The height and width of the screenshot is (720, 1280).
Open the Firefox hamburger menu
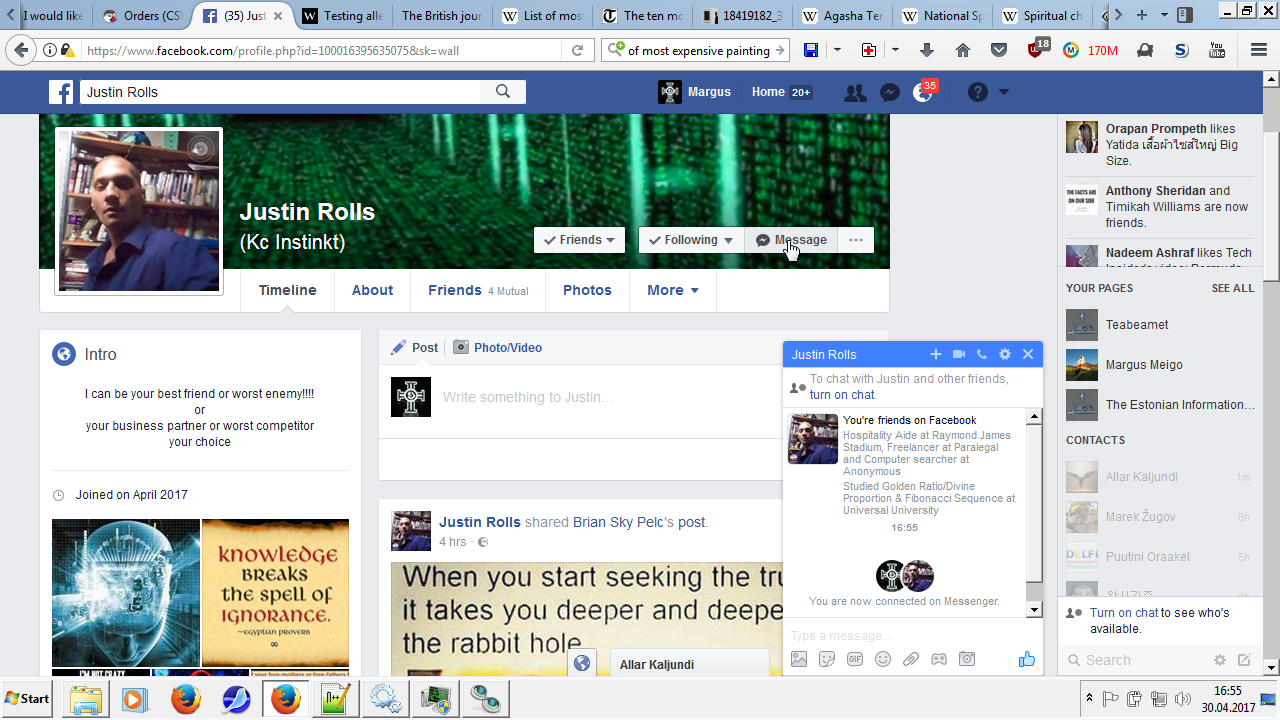(x=1259, y=50)
